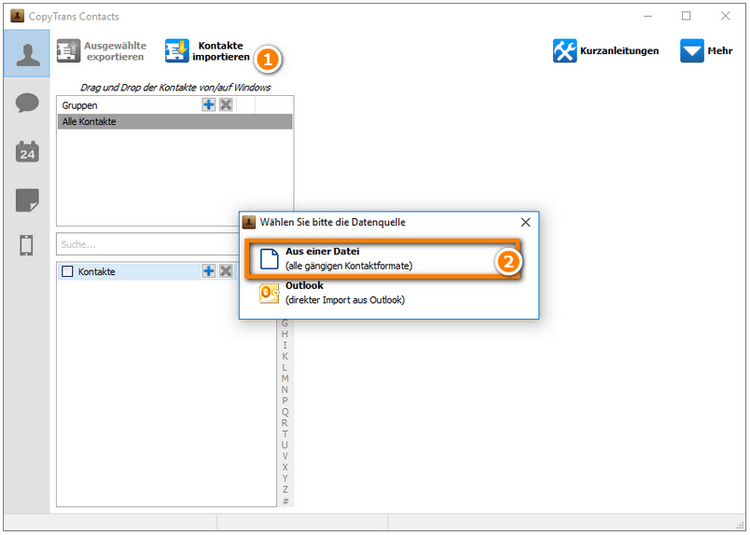Click the Outlook application icon

pyautogui.click(x=269, y=293)
